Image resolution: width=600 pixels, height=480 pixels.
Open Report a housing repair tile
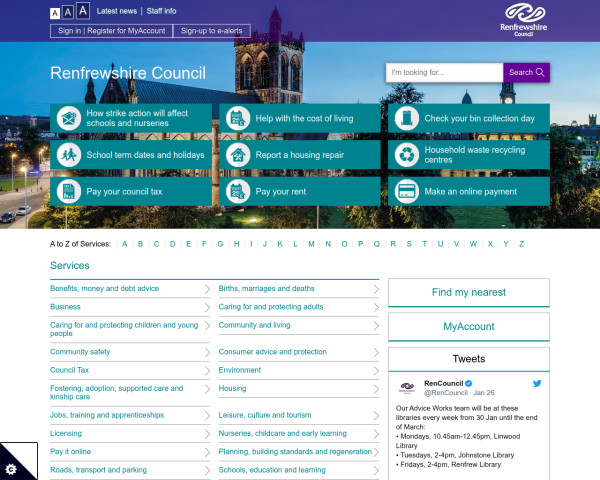(x=300, y=155)
